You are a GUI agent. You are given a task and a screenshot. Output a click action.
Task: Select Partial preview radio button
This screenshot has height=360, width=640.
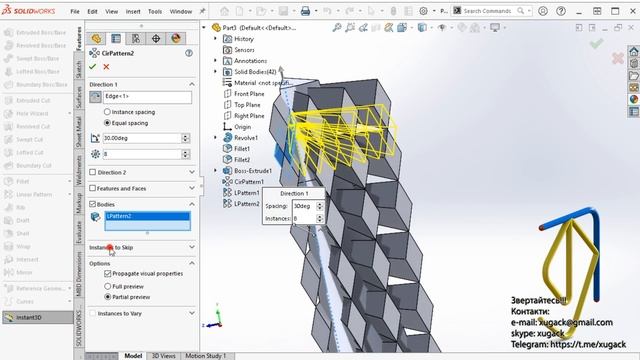[x=107, y=297]
